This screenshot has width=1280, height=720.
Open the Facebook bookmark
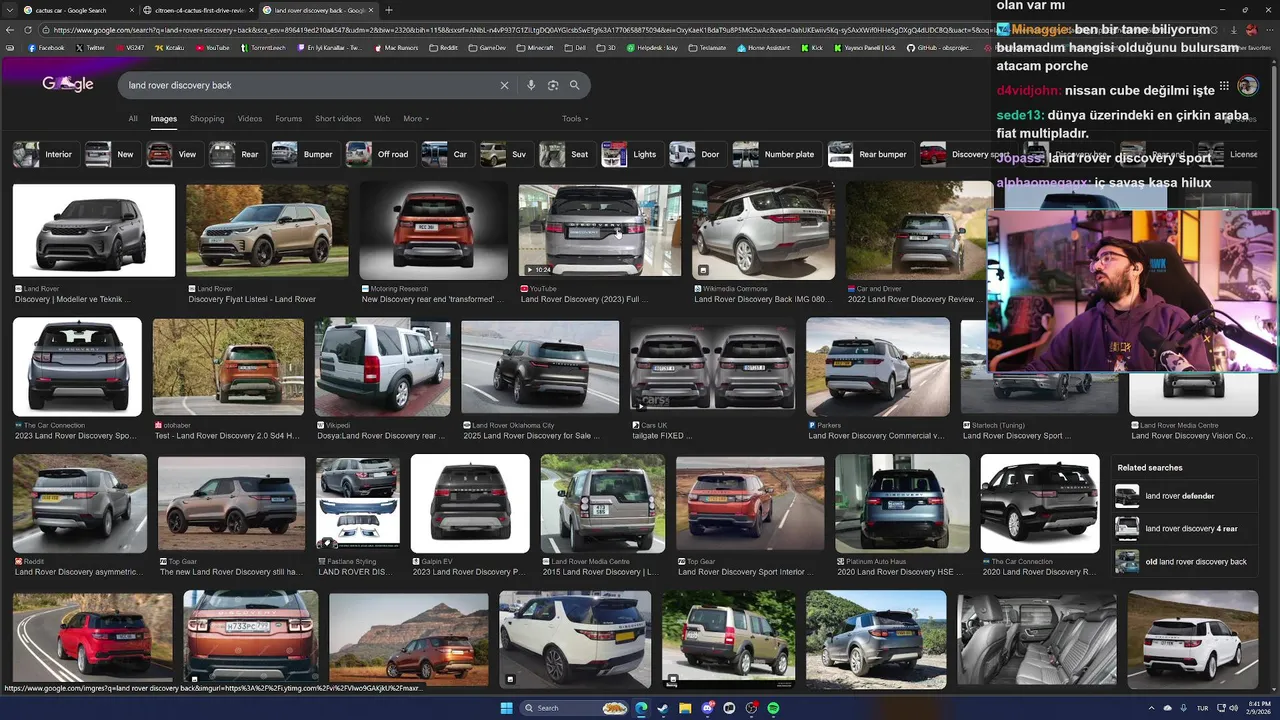[46, 48]
